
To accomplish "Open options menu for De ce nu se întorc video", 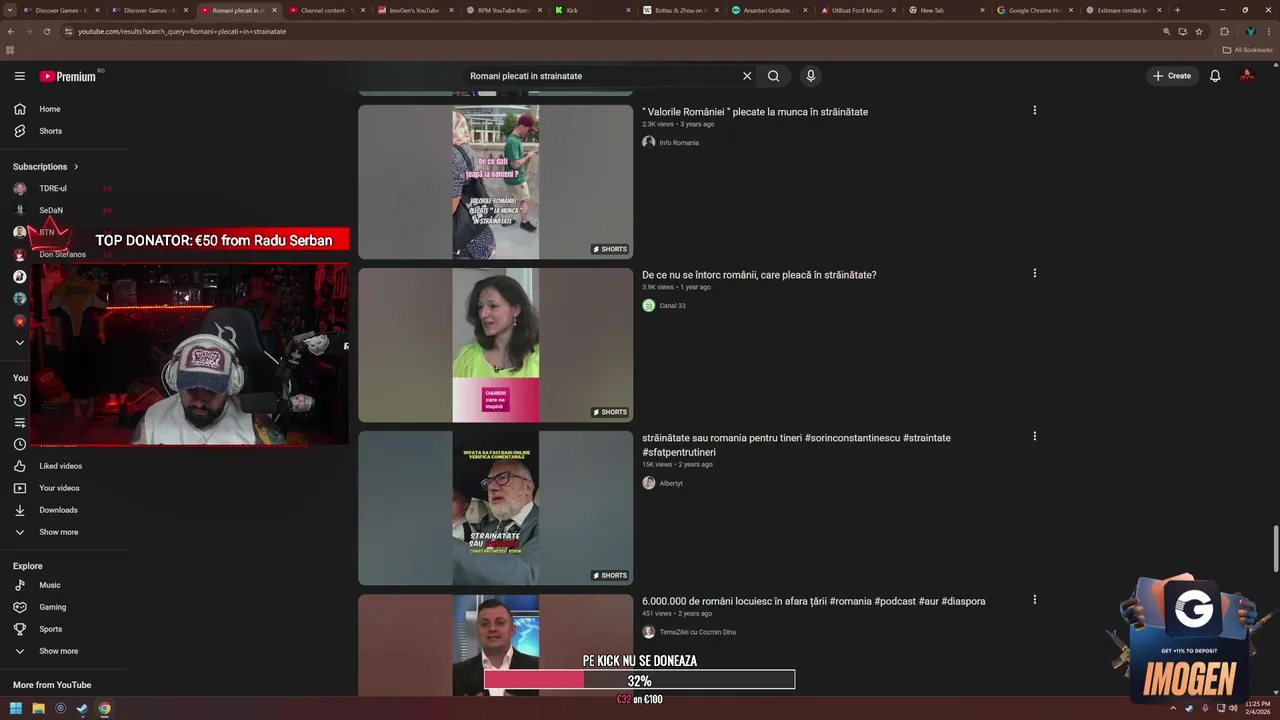I will click(x=1034, y=273).
